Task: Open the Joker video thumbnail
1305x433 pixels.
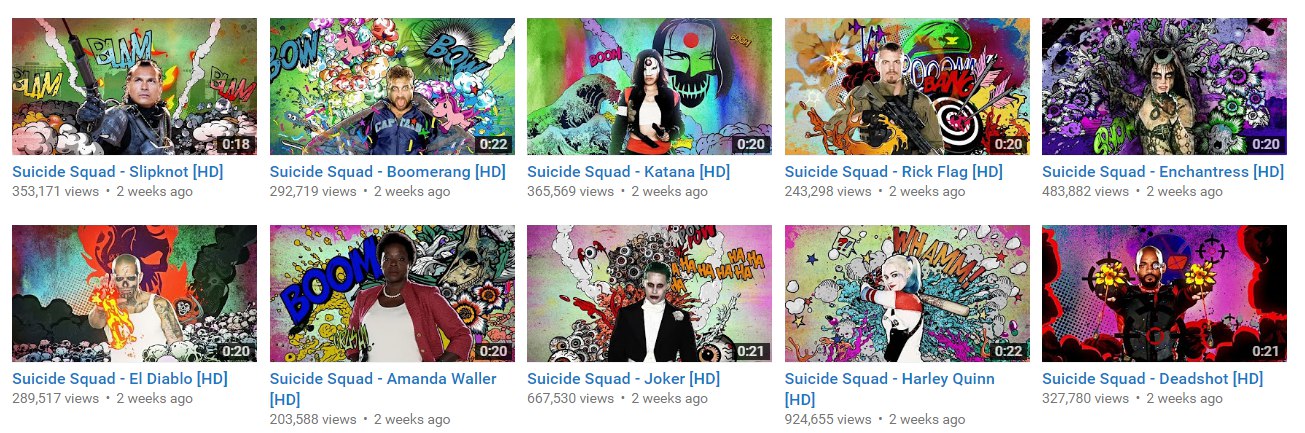Action: pos(649,293)
